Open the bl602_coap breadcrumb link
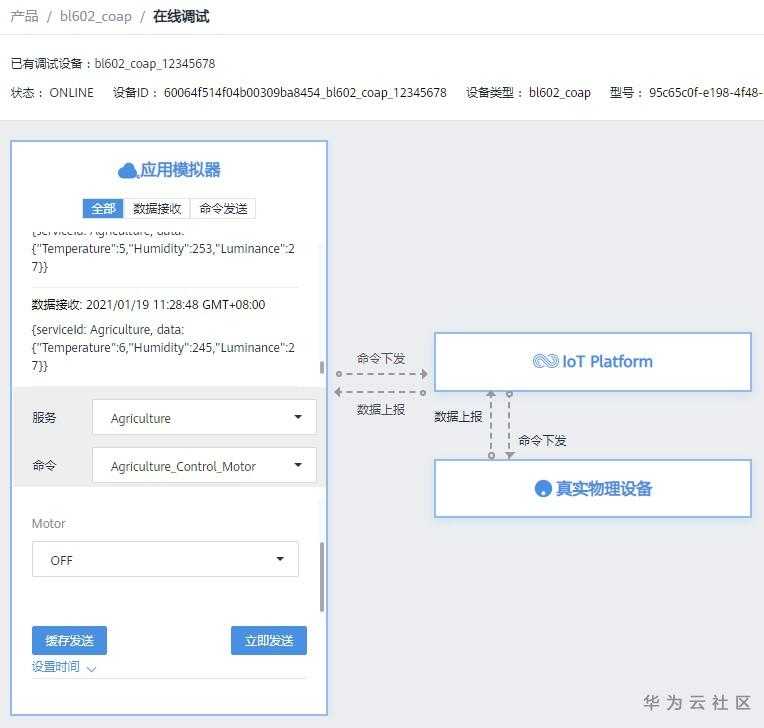The height and width of the screenshot is (728, 764). tap(96, 17)
